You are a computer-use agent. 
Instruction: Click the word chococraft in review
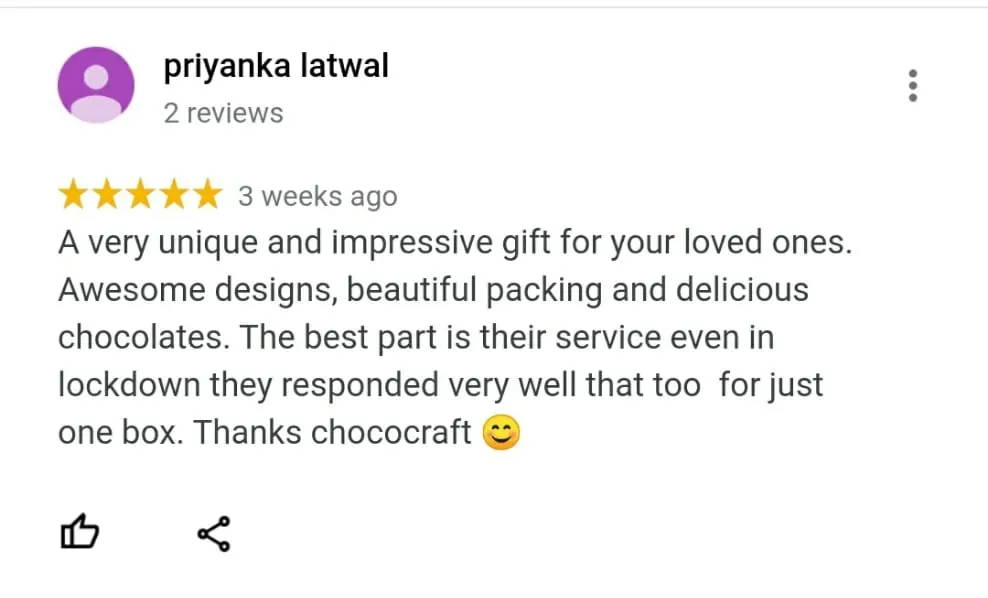point(391,433)
